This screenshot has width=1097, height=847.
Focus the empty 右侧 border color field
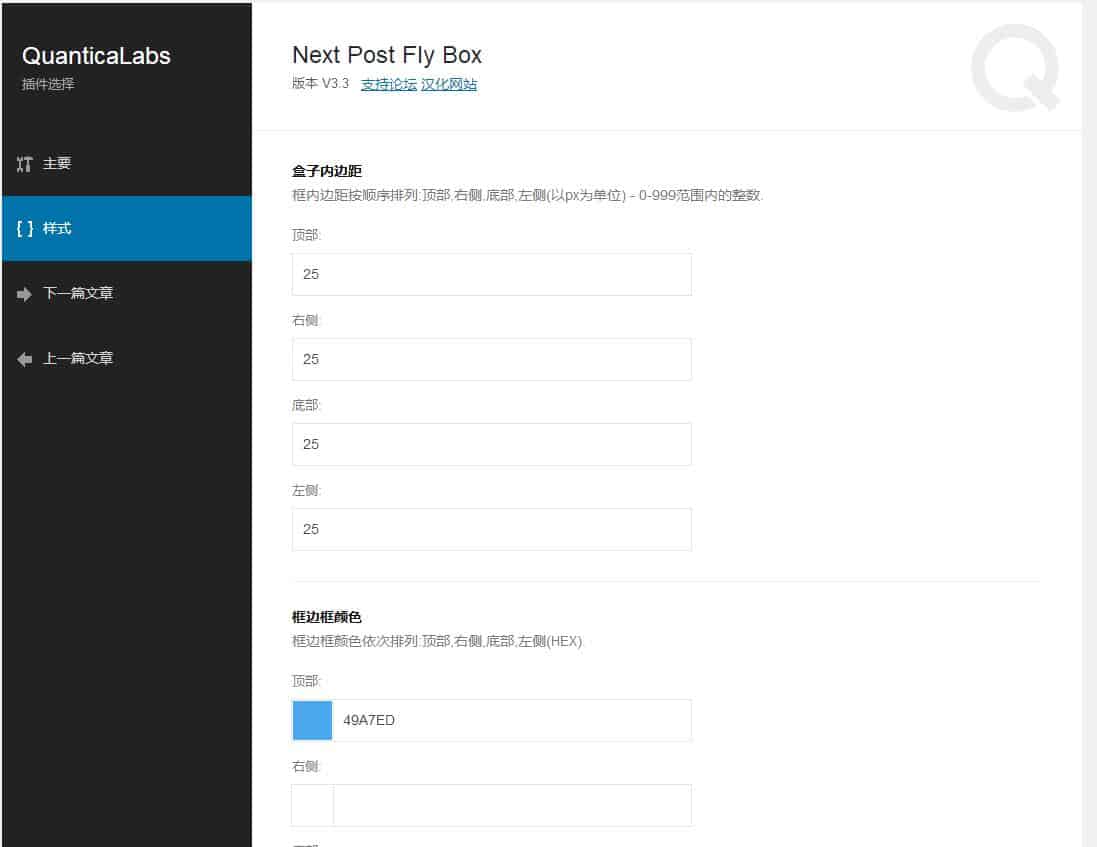point(512,806)
